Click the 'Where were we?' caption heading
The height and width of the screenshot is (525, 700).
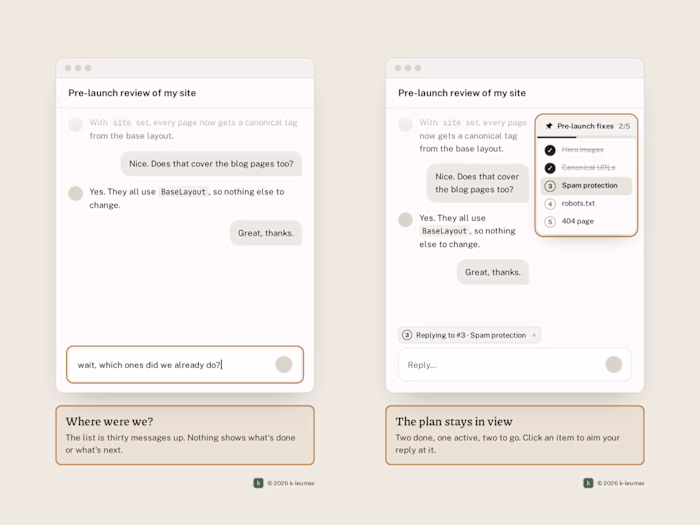[x=109, y=421]
